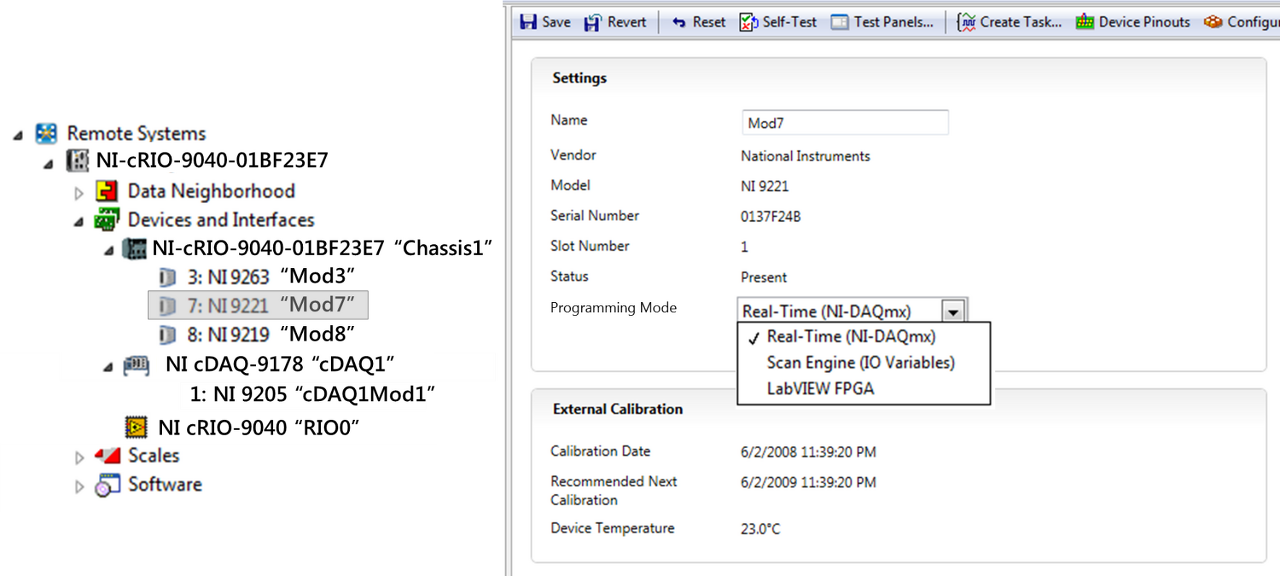
Task: Click the Configure gear icon
Action: (1213, 22)
